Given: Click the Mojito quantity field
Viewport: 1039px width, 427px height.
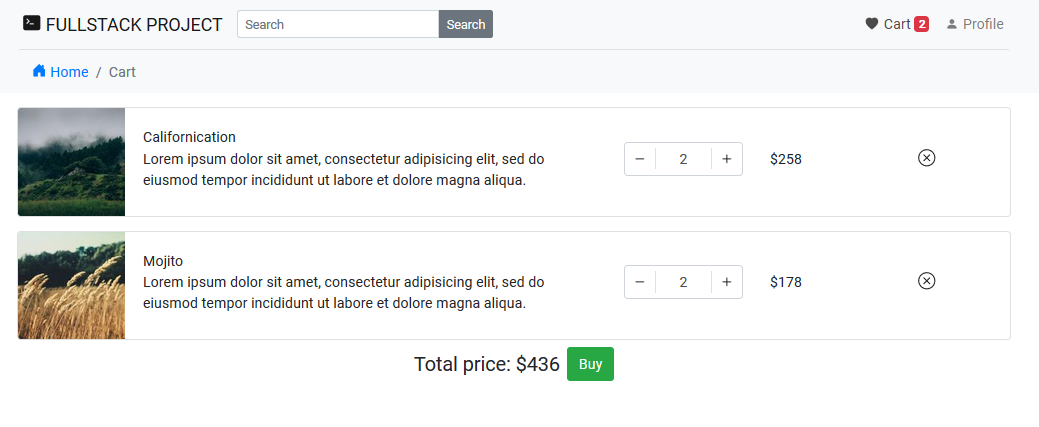Looking at the screenshot, I should 683,282.
